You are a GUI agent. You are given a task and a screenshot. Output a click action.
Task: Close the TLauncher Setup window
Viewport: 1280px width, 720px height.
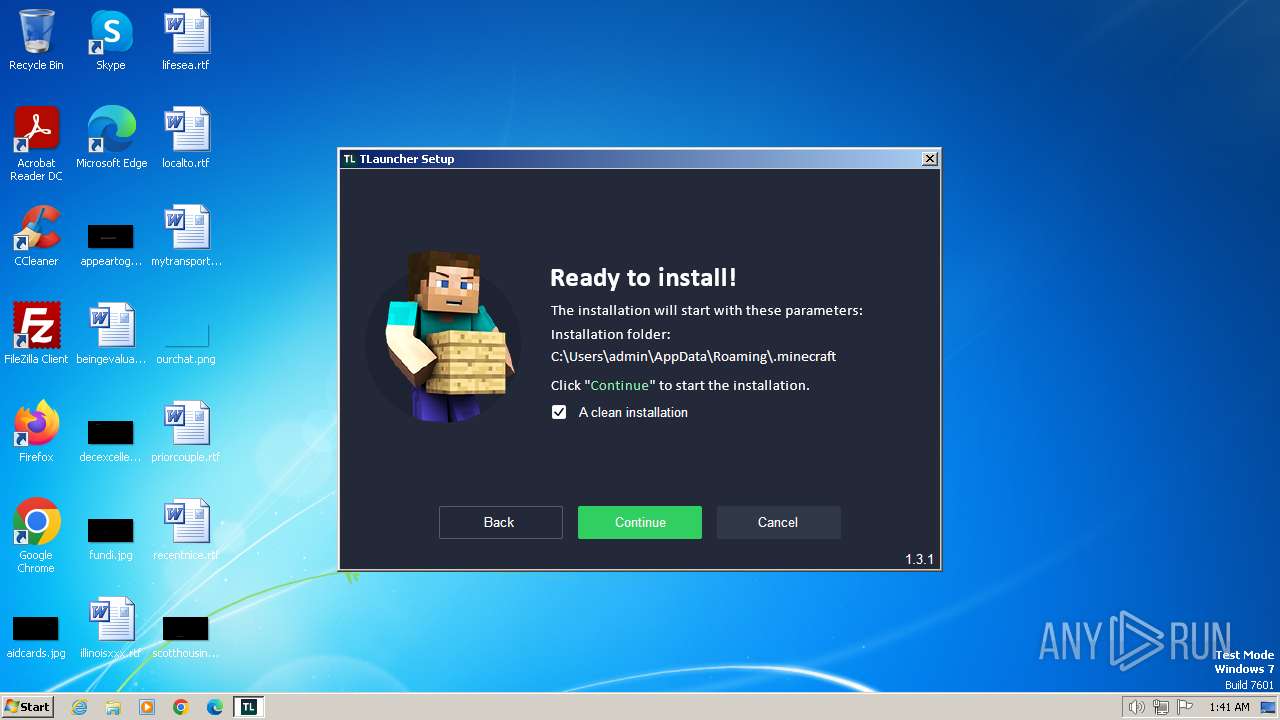[x=929, y=159]
